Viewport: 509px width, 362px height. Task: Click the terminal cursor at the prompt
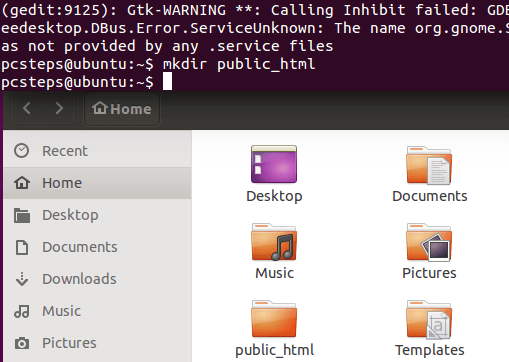click(167, 81)
